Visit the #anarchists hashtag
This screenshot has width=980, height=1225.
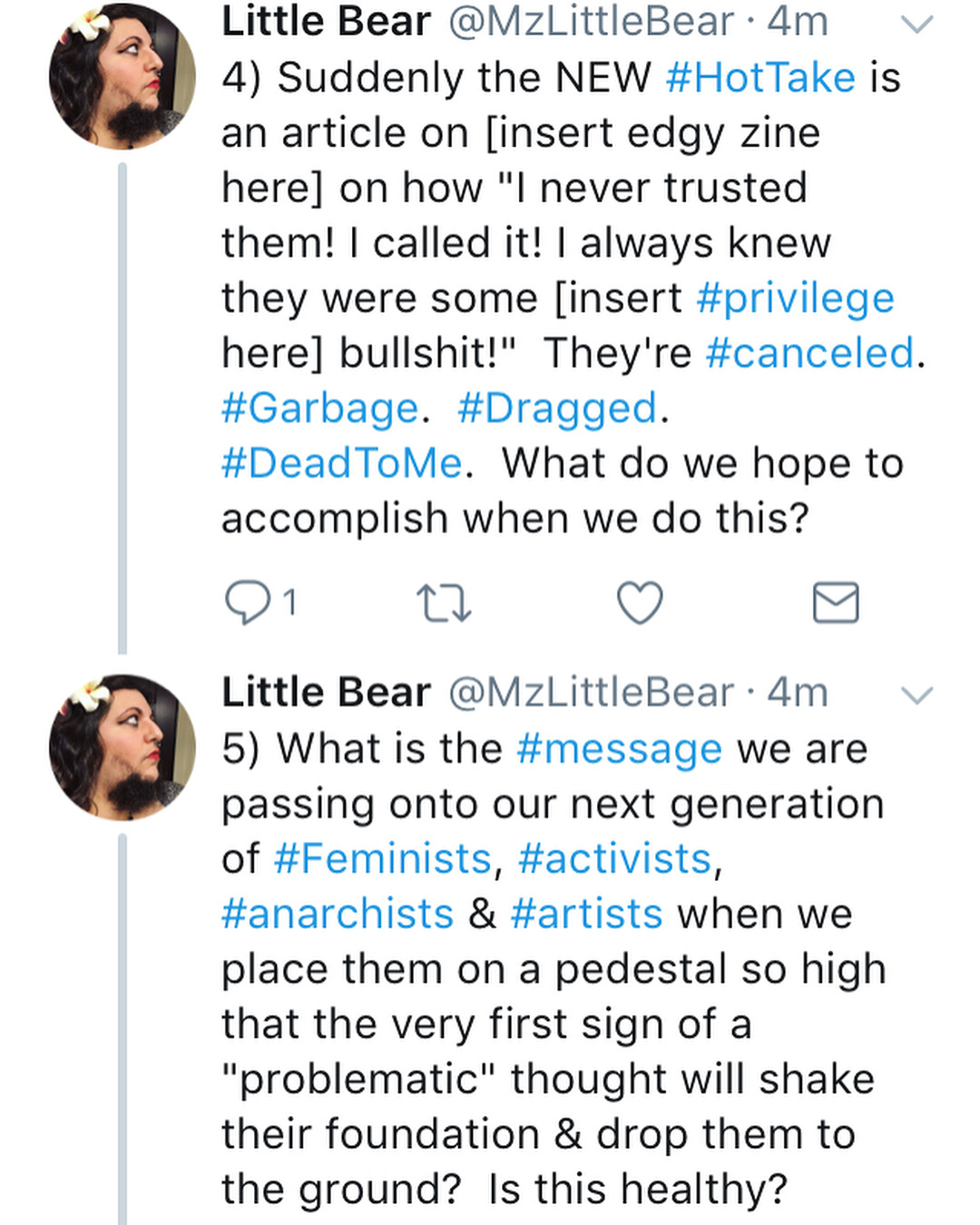337,915
